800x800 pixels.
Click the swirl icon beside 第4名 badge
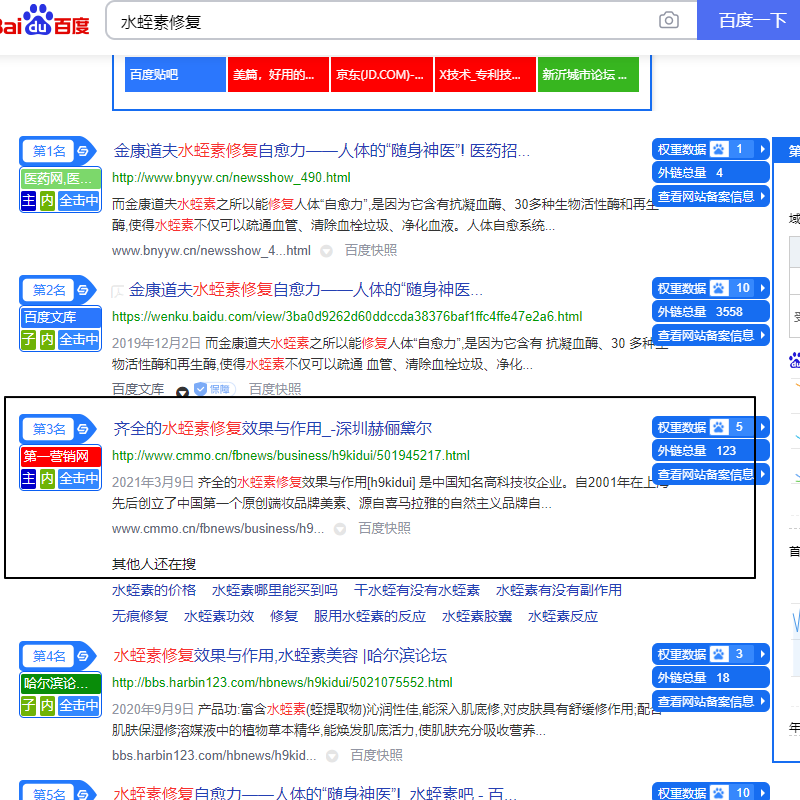(83, 656)
